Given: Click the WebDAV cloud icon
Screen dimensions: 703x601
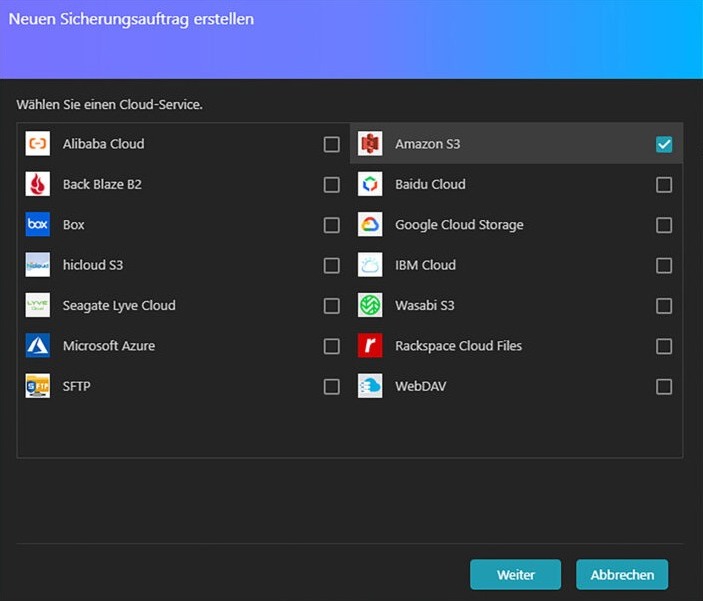Looking at the screenshot, I should tap(370, 386).
